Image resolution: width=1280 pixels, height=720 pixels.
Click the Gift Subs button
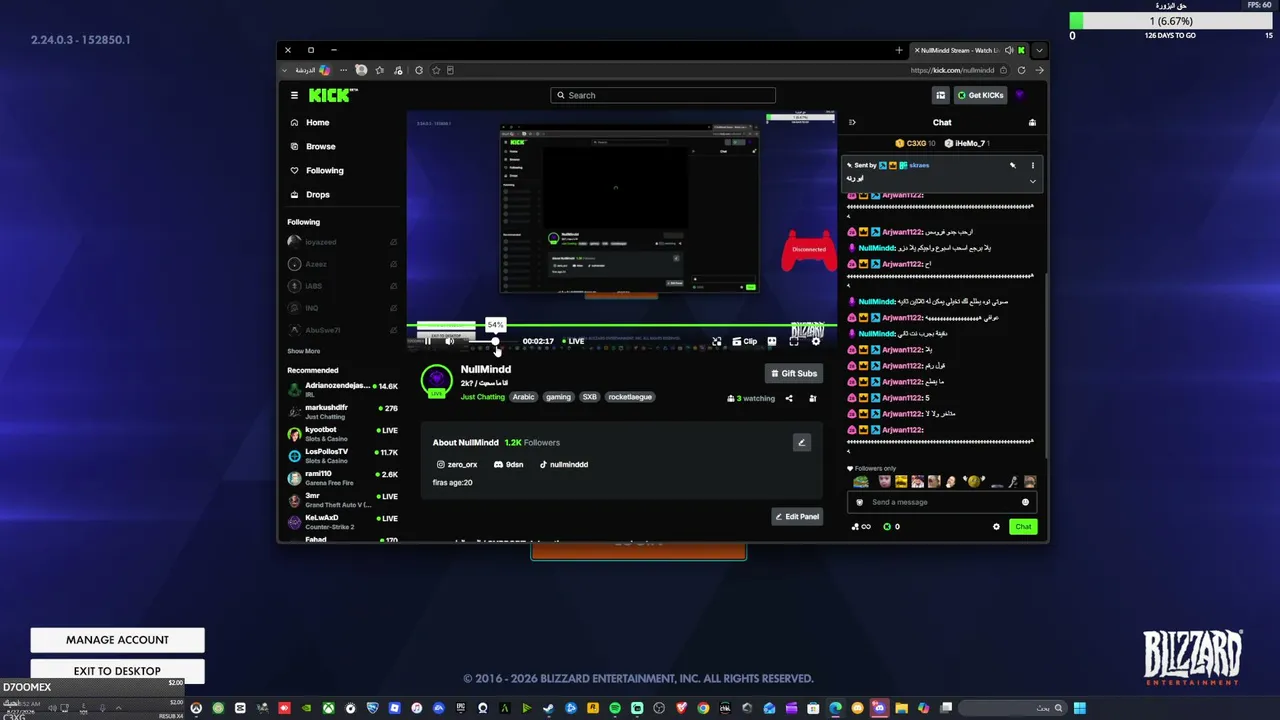pos(794,373)
